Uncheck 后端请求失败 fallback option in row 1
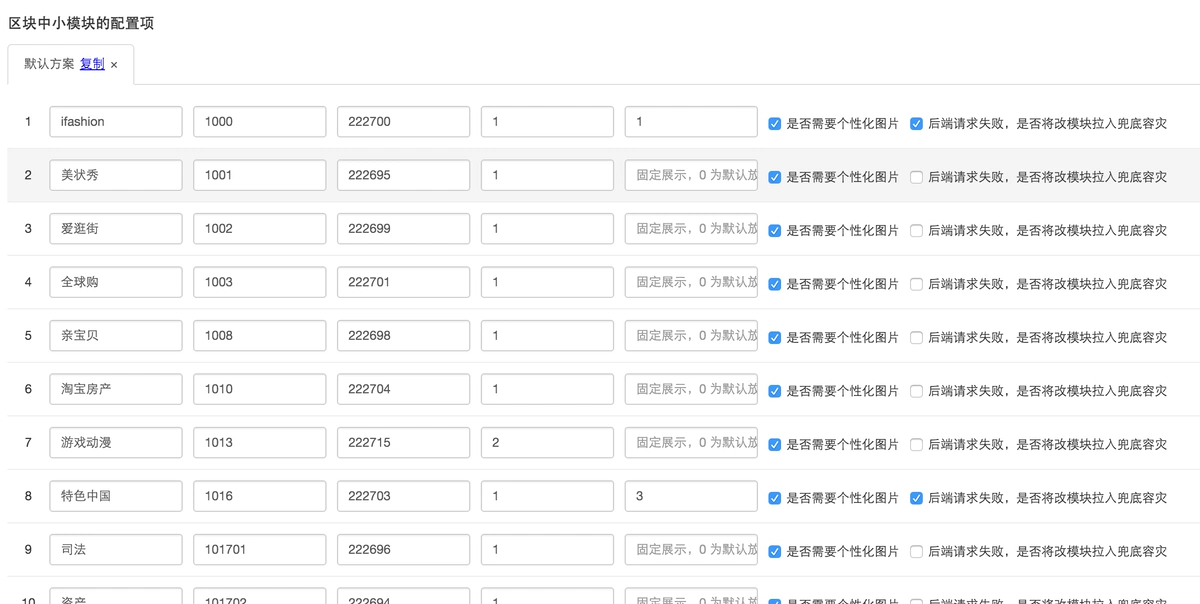This screenshot has height=604, width=1200. 916,124
